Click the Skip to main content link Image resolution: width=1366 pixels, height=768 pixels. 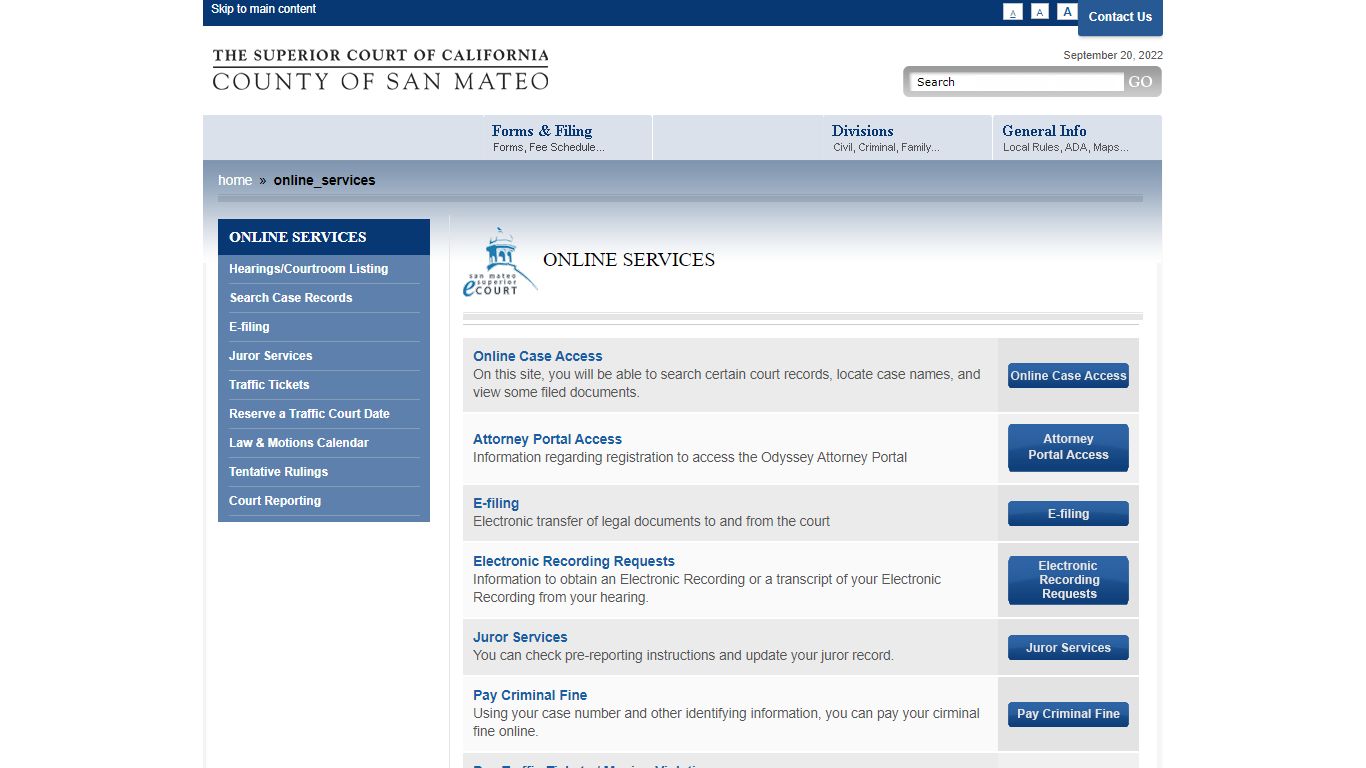pyautogui.click(x=263, y=9)
